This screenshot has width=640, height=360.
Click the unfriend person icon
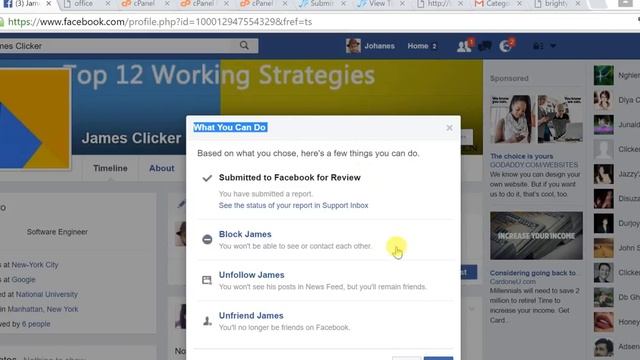207,321
